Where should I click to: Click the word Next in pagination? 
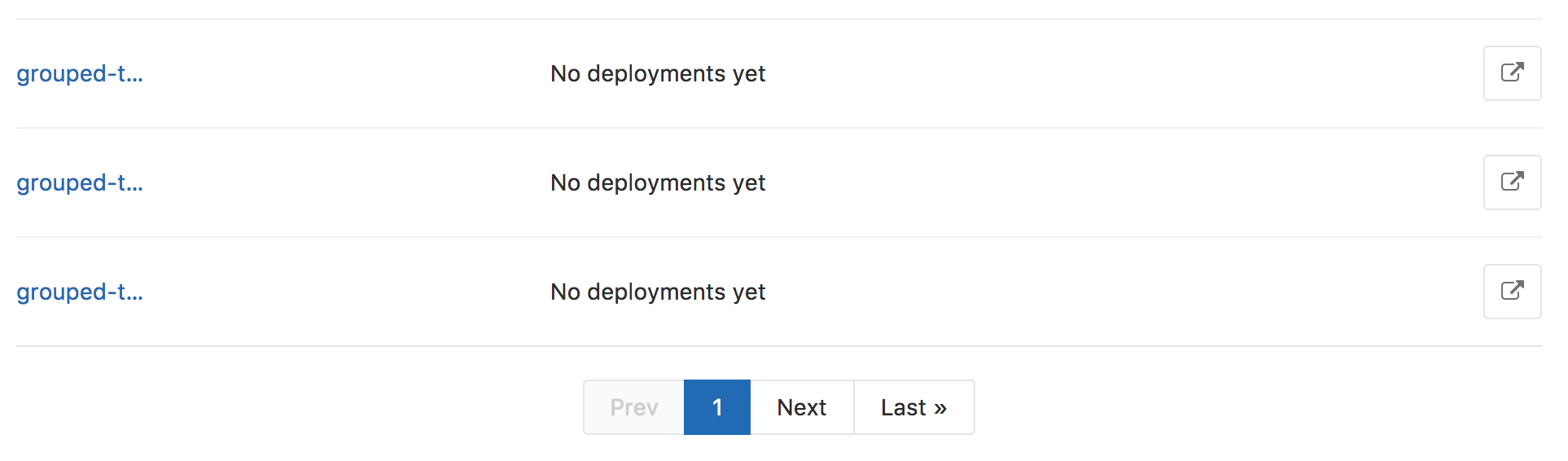[x=802, y=407]
